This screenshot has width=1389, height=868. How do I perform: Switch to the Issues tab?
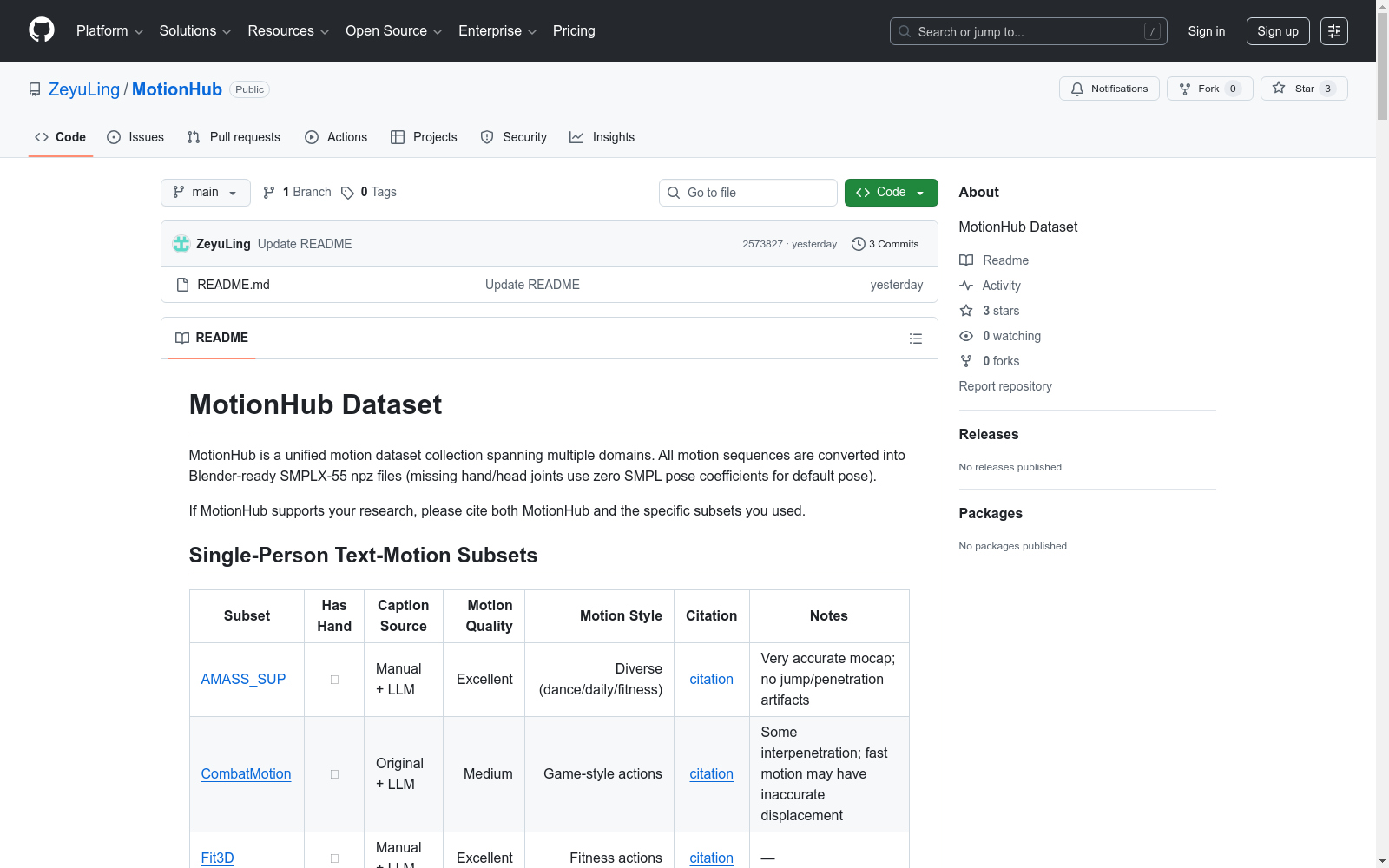(x=135, y=137)
